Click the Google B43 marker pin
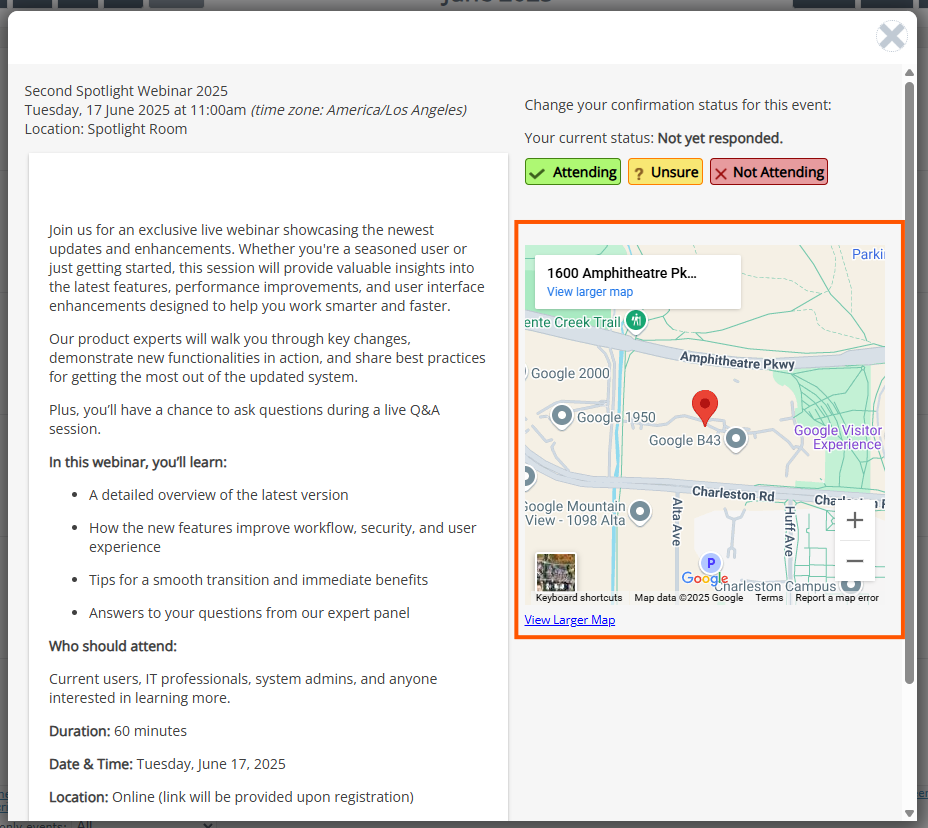The width and height of the screenshot is (928, 828). (737, 438)
